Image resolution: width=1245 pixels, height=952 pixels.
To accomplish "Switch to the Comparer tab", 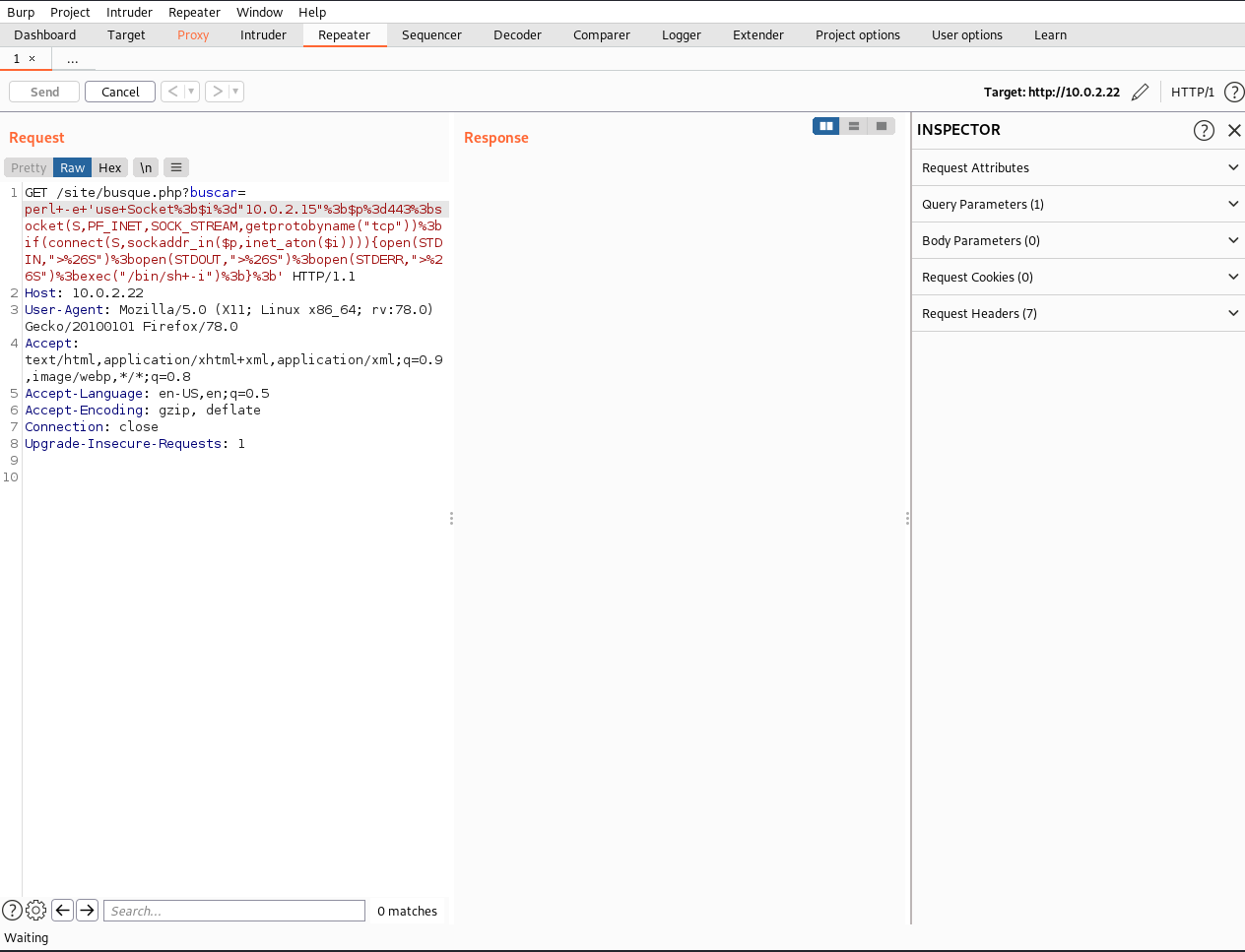I will [602, 34].
